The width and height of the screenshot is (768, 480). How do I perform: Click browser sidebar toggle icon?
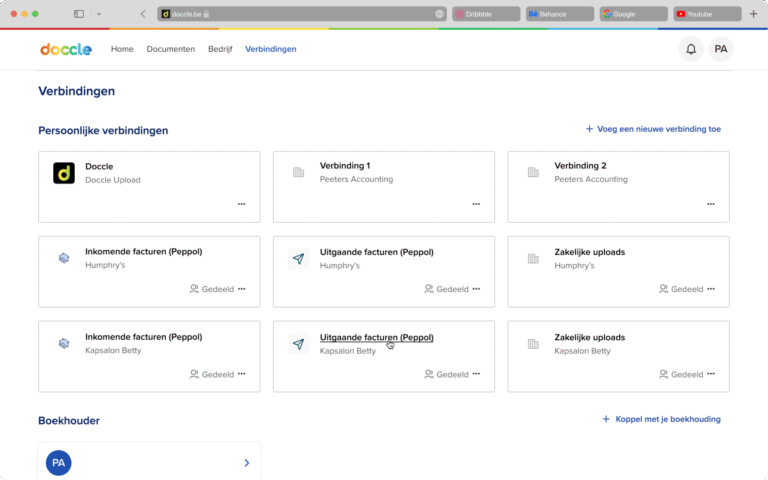pyautogui.click(x=79, y=14)
